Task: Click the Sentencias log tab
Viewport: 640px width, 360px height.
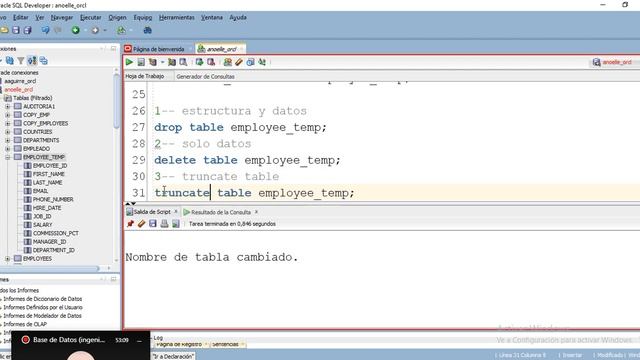Action: tap(225, 344)
